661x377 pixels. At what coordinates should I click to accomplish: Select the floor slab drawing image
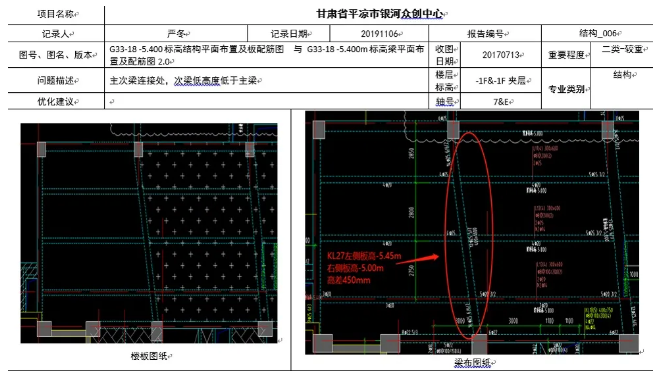point(149,233)
